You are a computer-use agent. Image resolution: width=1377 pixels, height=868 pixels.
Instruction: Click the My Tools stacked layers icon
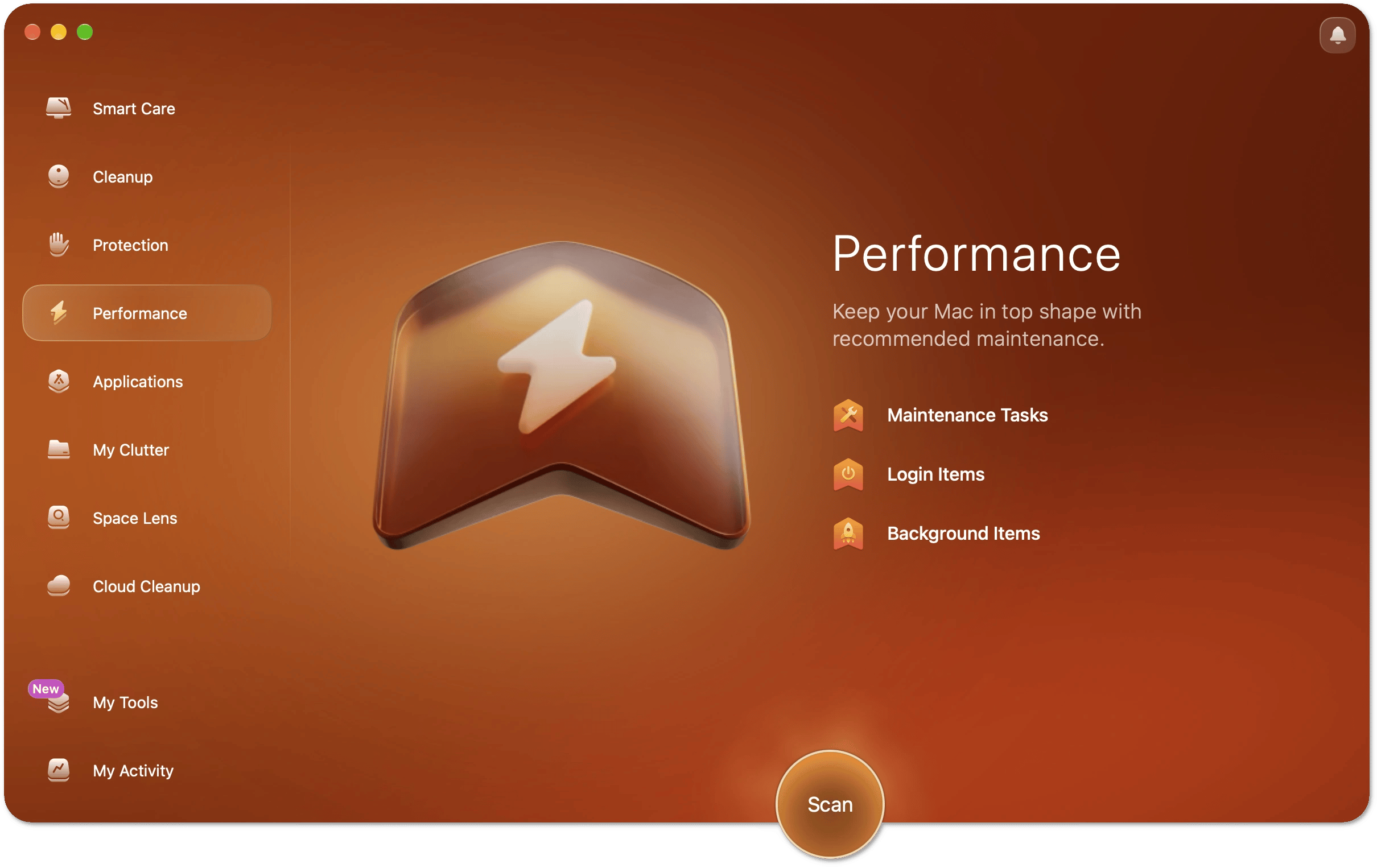pyautogui.click(x=59, y=703)
